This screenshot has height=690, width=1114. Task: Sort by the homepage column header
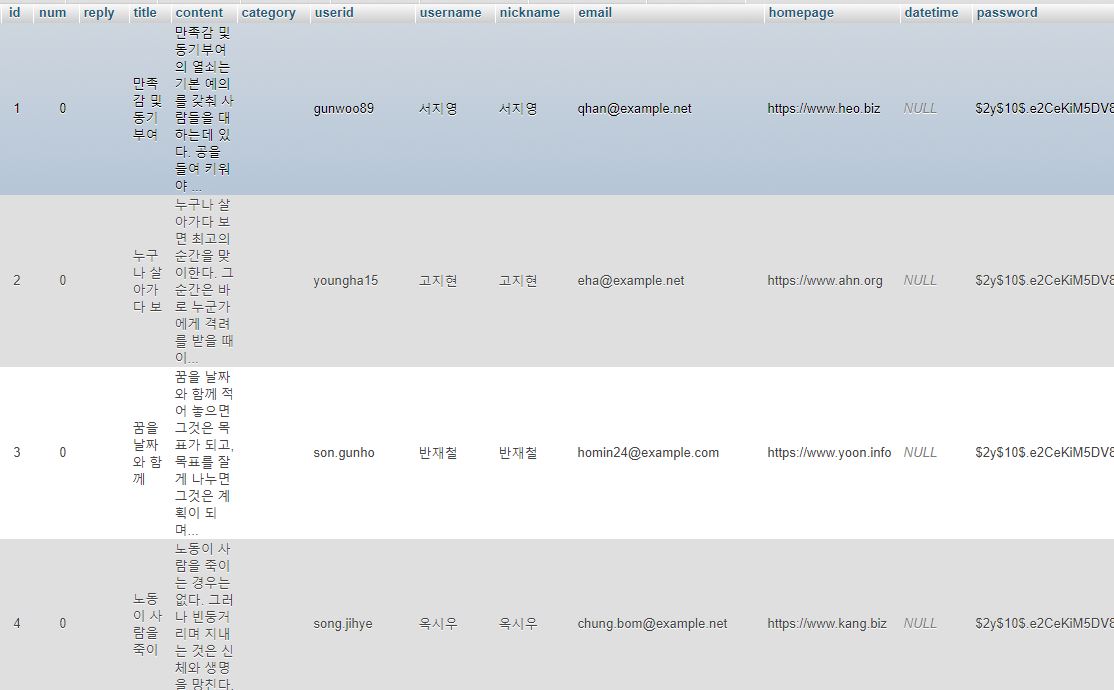pos(801,13)
